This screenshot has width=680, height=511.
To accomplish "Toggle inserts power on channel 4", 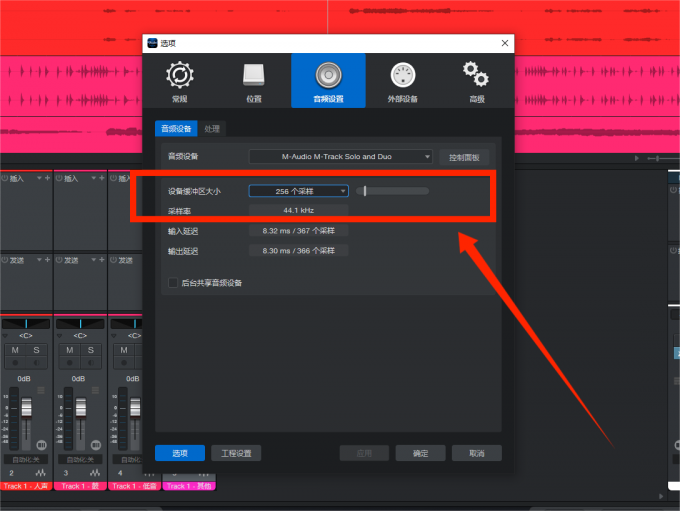I will (x=113, y=178).
